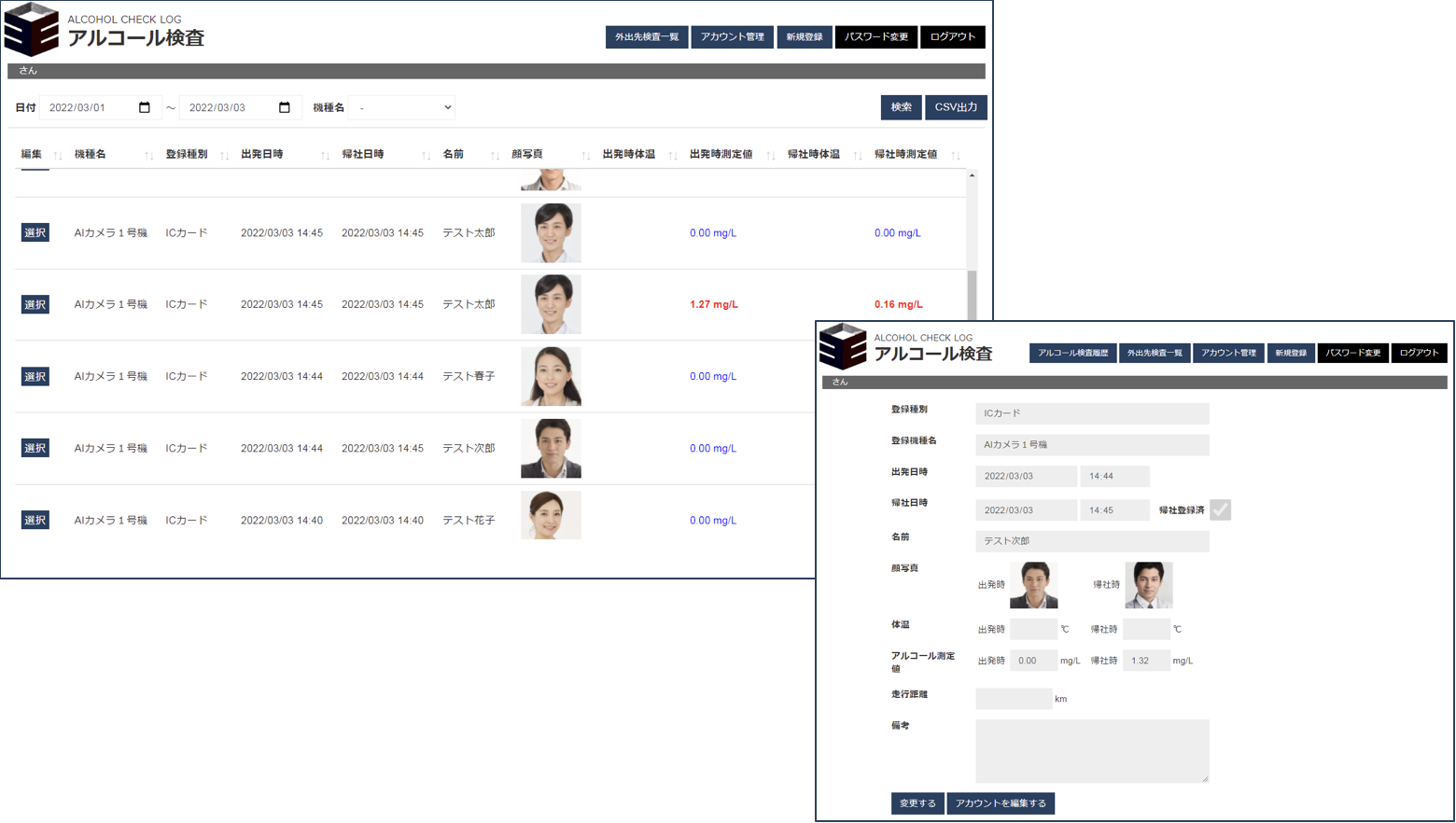Click the 検索 search button
1456x823 pixels.
(901, 107)
